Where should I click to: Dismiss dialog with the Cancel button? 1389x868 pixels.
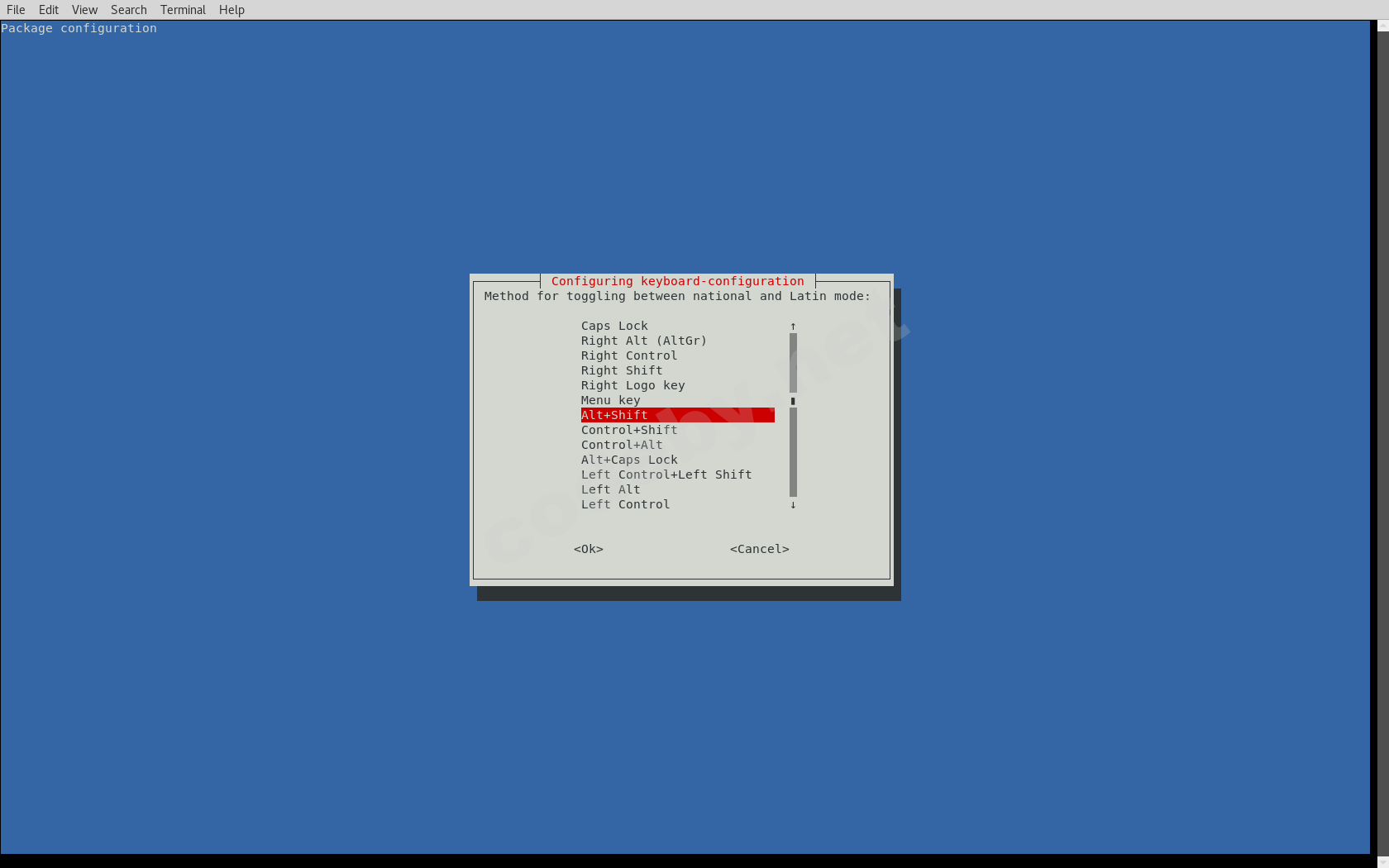(x=759, y=549)
